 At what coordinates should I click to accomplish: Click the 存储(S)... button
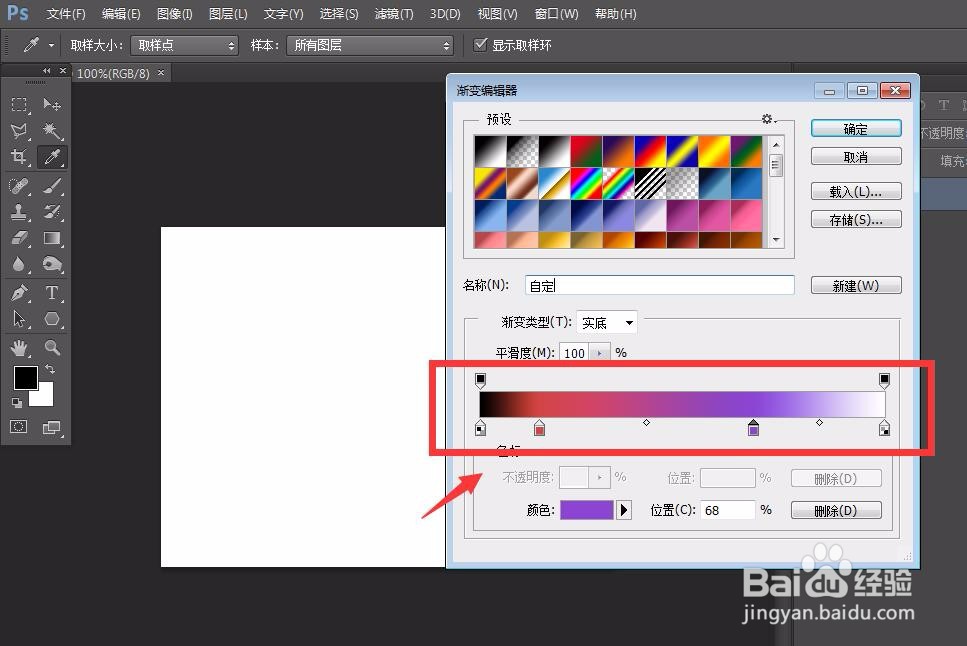pyautogui.click(x=856, y=219)
